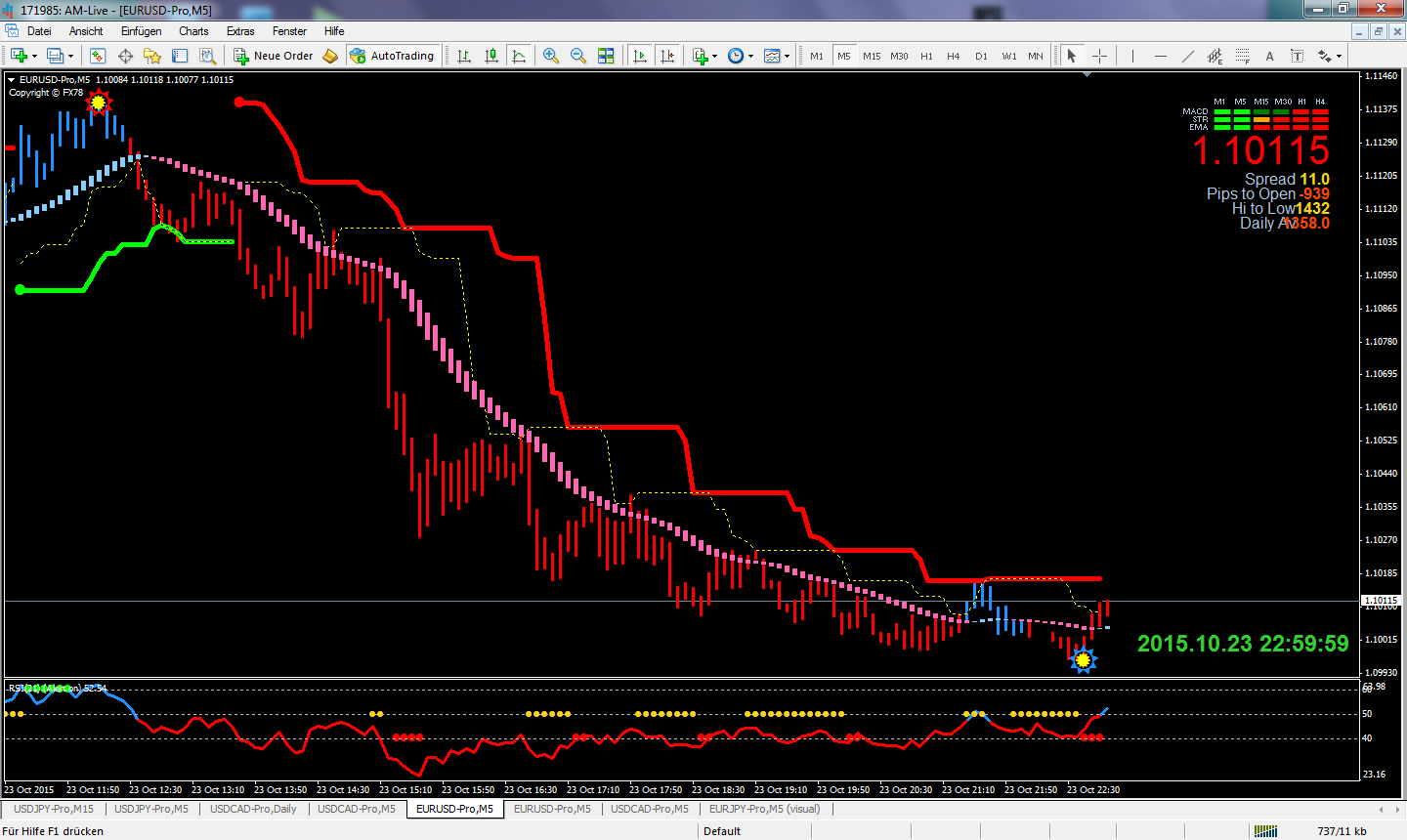Switch timeframe to M15
Viewport: 1407px width, 840px height.
pos(872,56)
